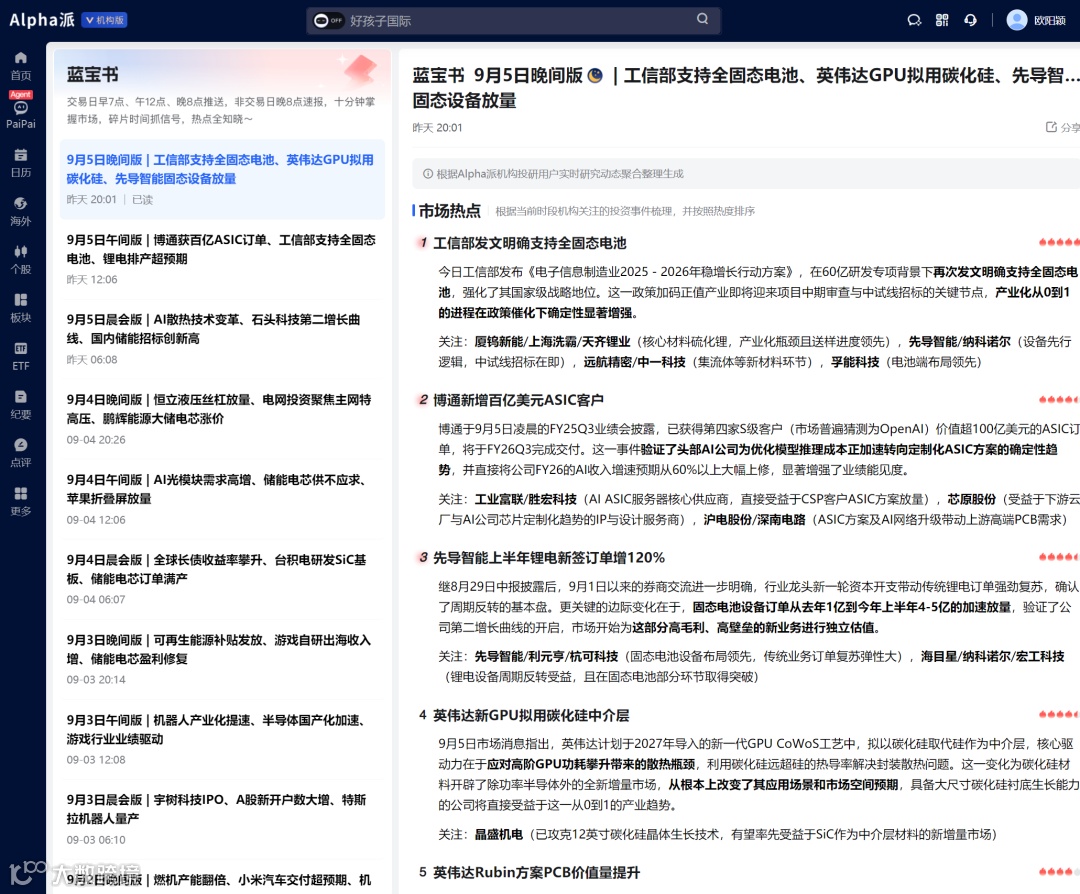This screenshot has height=894, width=1080.
Task: Click the user avatar icon
Action: click(x=1017, y=20)
